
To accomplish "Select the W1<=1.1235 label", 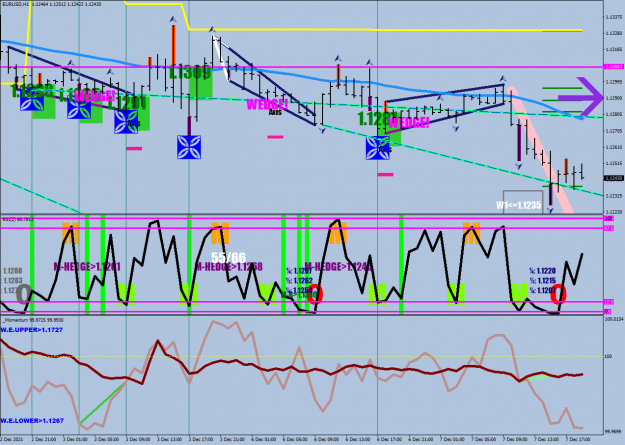I will (519, 205).
